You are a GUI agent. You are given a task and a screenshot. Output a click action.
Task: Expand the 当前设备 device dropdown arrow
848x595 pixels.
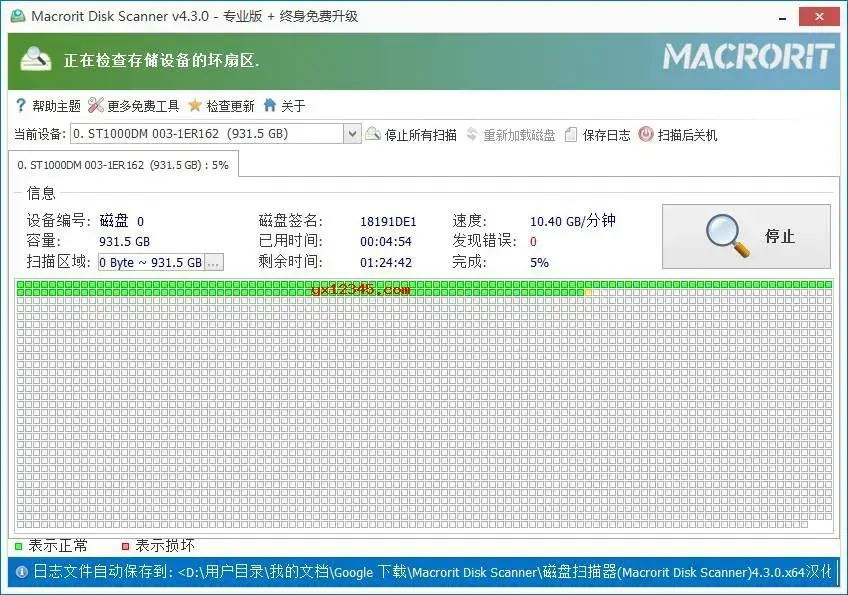tap(352, 134)
